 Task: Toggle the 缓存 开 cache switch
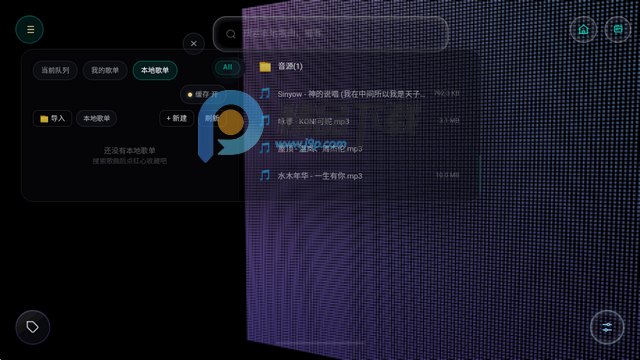(202, 94)
